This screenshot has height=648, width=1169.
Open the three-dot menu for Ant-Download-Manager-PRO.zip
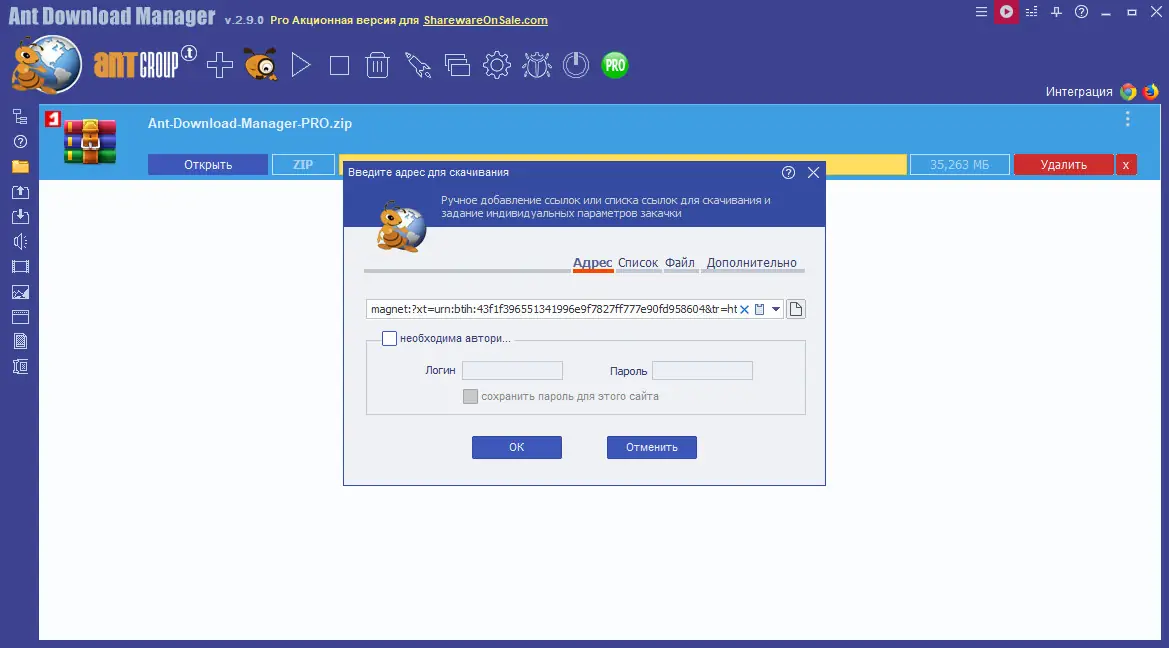pyautogui.click(x=1127, y=118)
